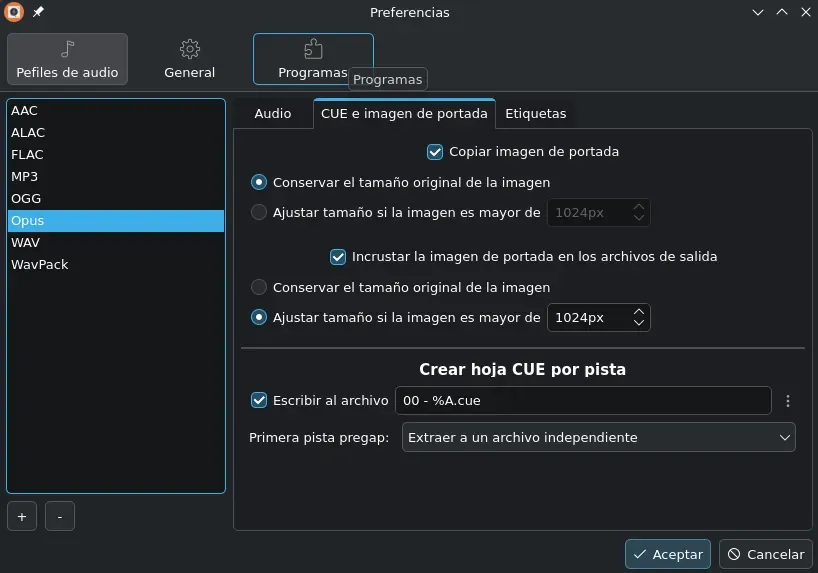
Task: Select the WavPack profile
Action: click(116, 265)
